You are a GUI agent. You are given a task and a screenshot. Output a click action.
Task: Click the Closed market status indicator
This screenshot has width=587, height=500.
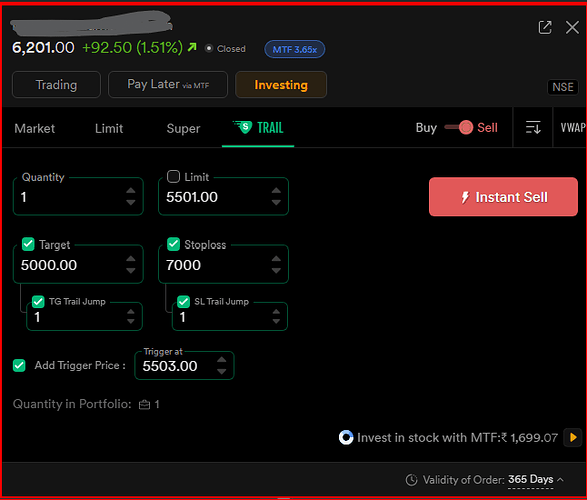coord(225,49)
